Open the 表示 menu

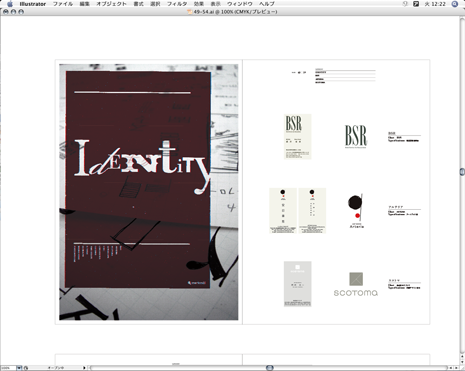(x=216, y=4)
